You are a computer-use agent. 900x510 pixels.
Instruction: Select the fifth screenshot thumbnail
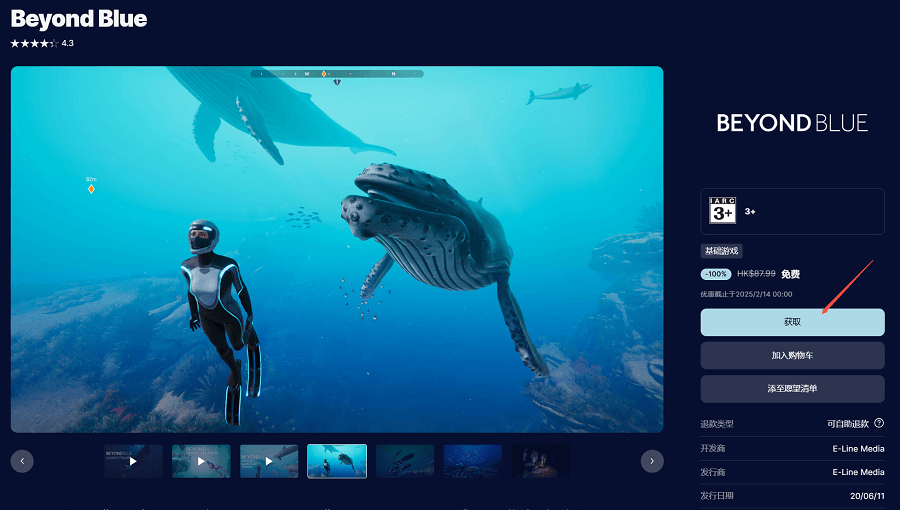point(405,461)
